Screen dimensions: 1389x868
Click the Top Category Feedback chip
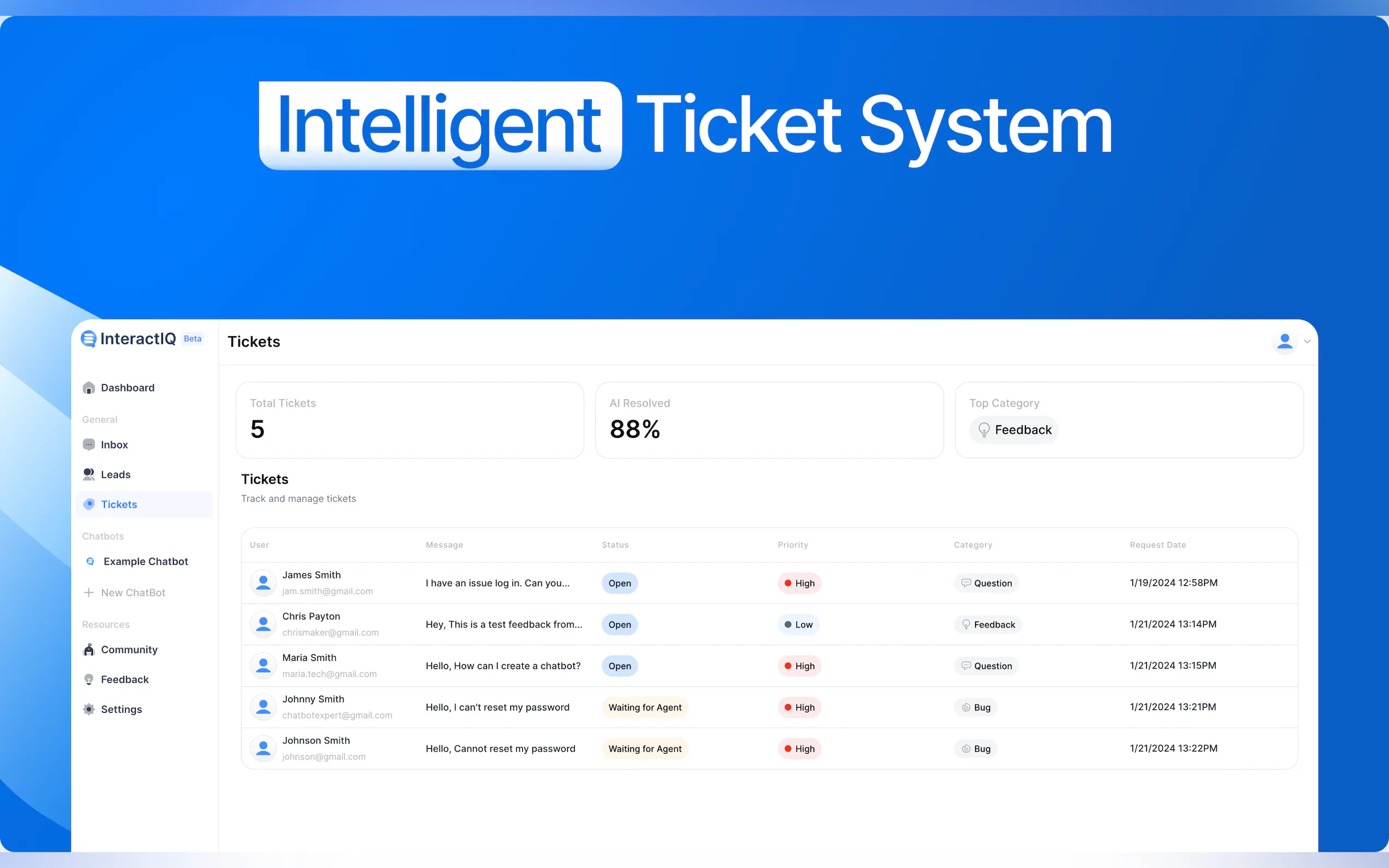point(1014,430)
